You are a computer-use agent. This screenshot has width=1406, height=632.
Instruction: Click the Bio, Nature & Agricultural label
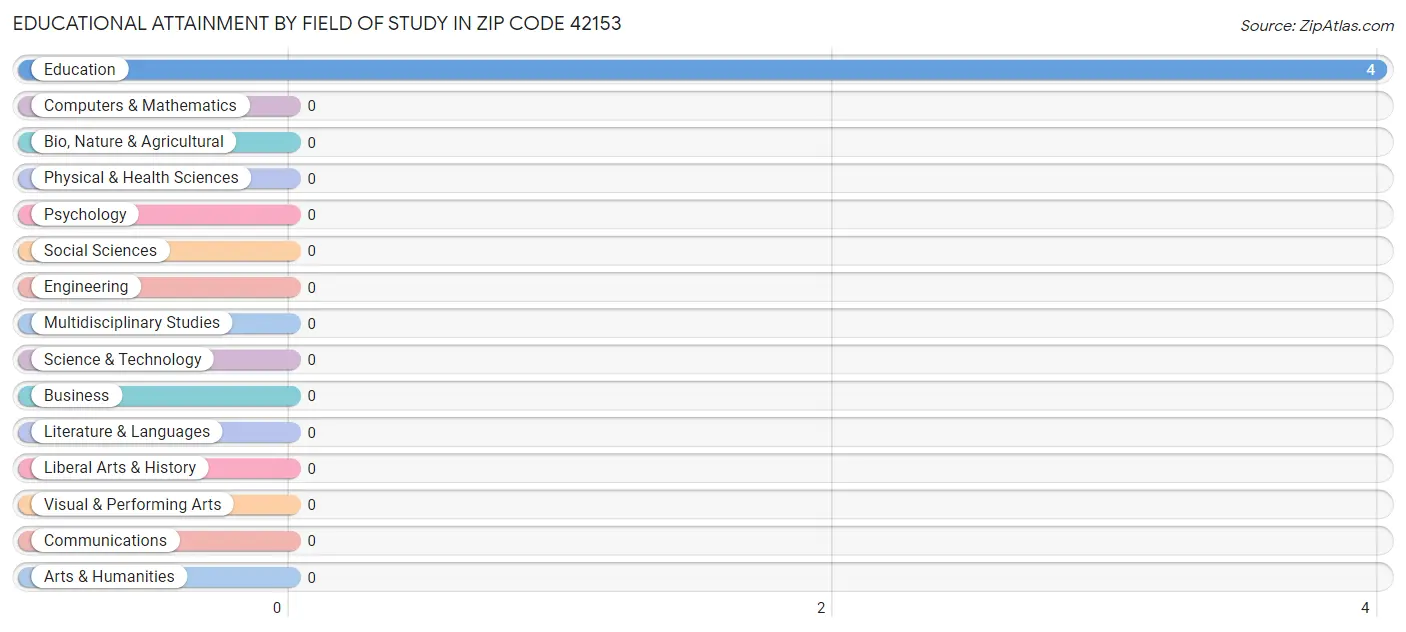coord(134,142)
